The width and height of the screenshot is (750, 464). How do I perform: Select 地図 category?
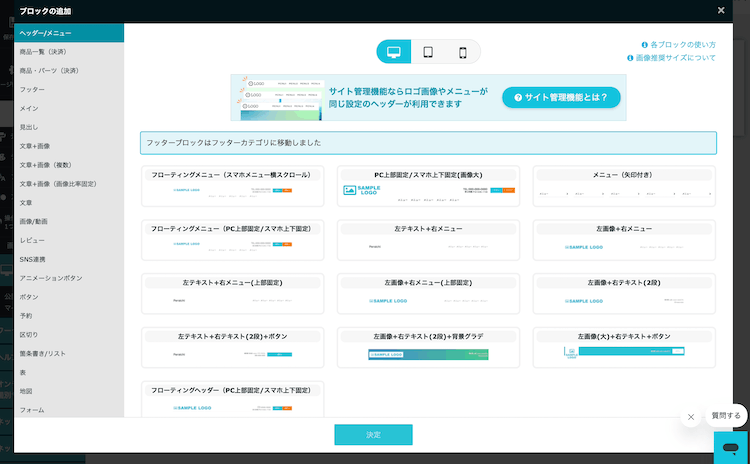tap(69, 391)
